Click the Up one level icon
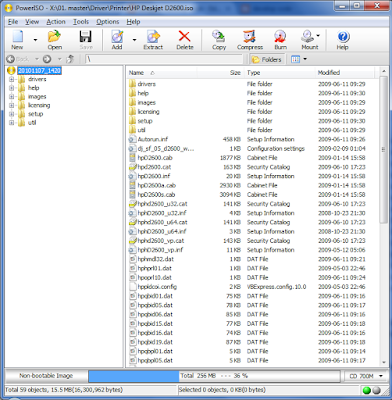This screenshot has height=400, width=392. pos(70,59)
